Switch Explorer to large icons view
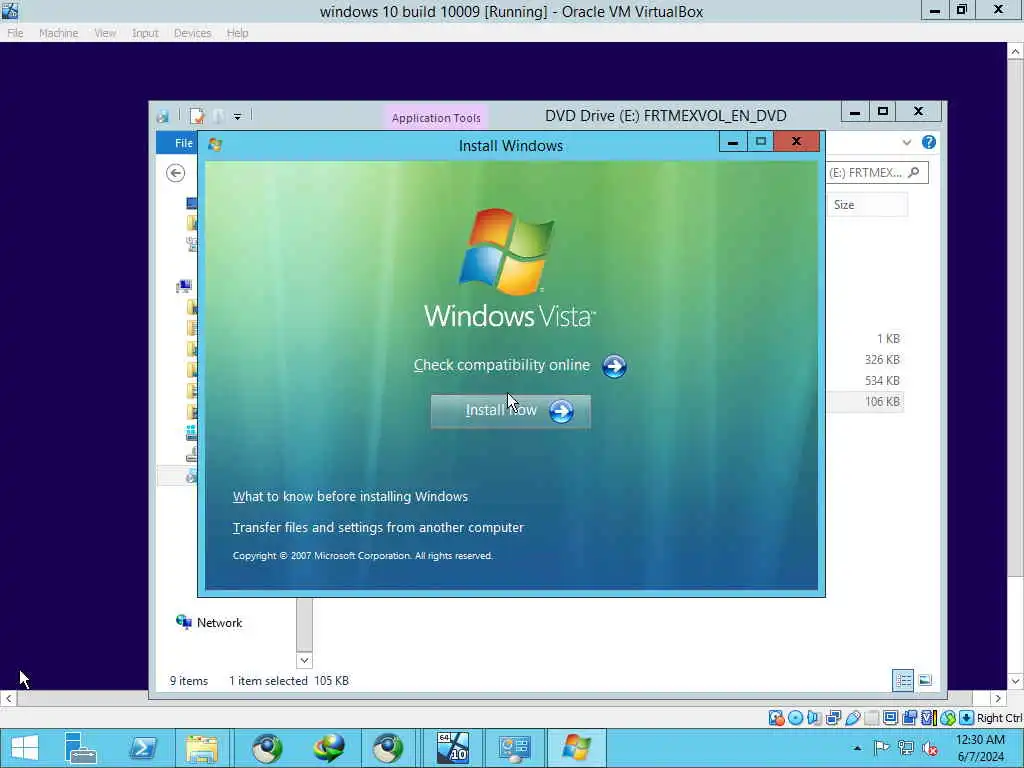The height and width of the screenshot is (768, 1024). tap(925, 680)
